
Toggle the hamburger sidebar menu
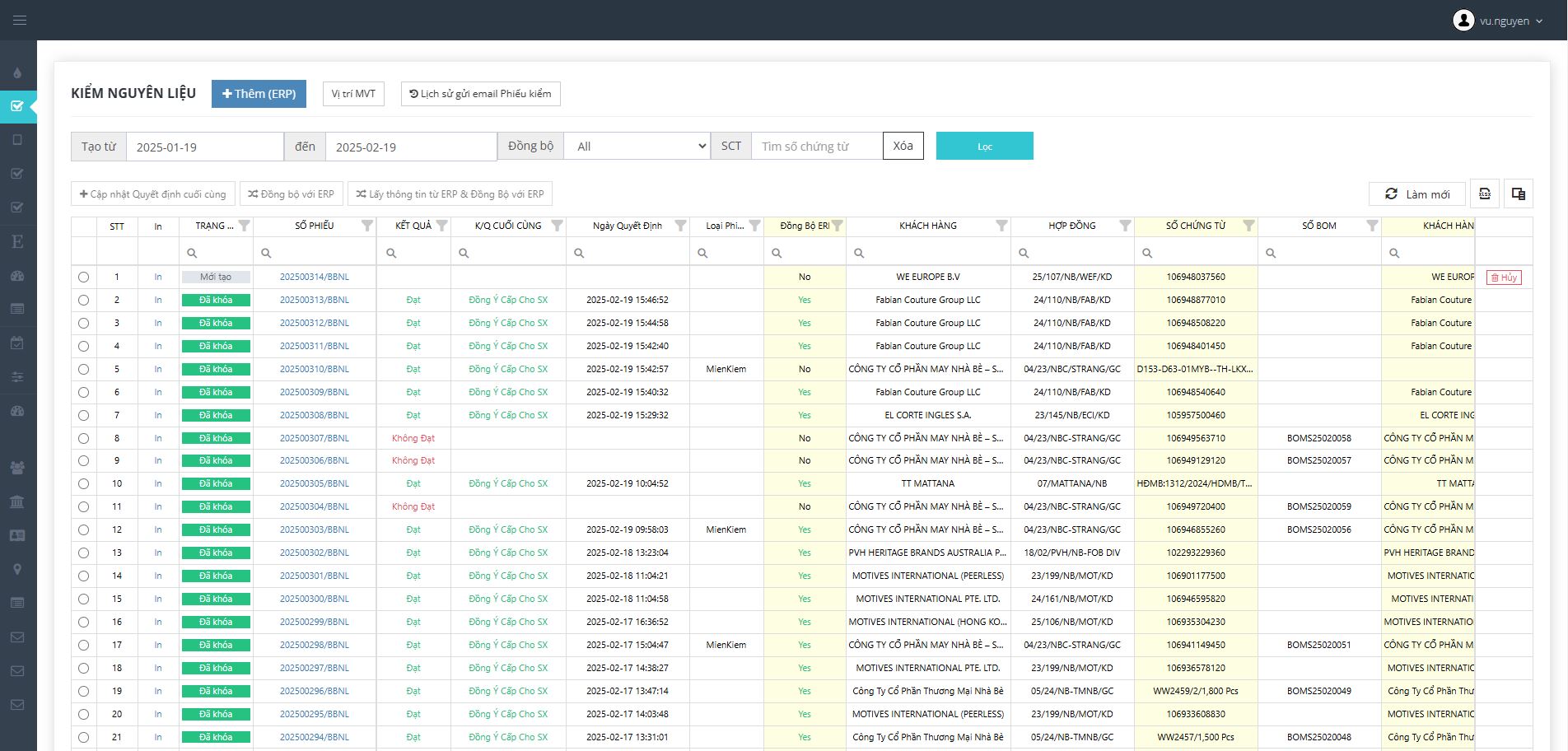click(x=20, y=20)
